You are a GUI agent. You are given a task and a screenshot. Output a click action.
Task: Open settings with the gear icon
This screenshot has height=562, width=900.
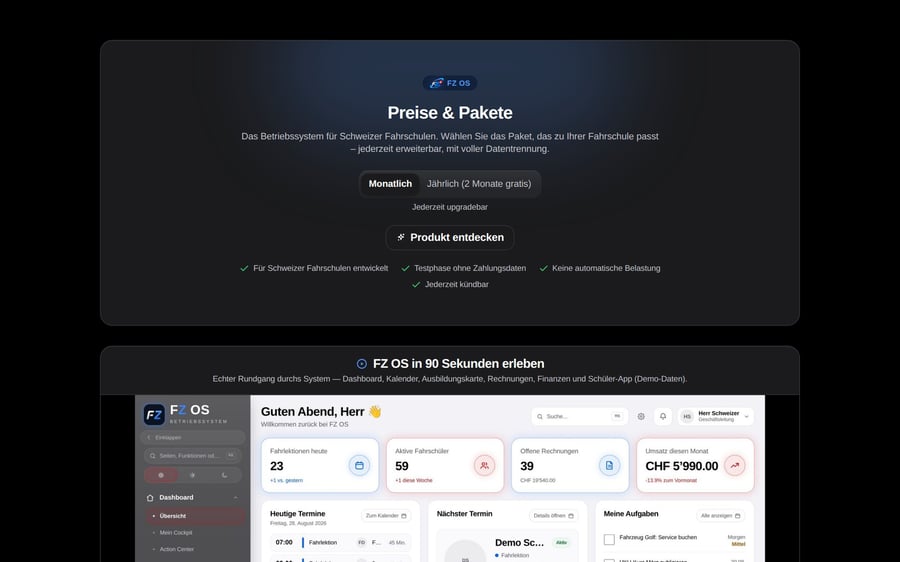pos(641,417)
